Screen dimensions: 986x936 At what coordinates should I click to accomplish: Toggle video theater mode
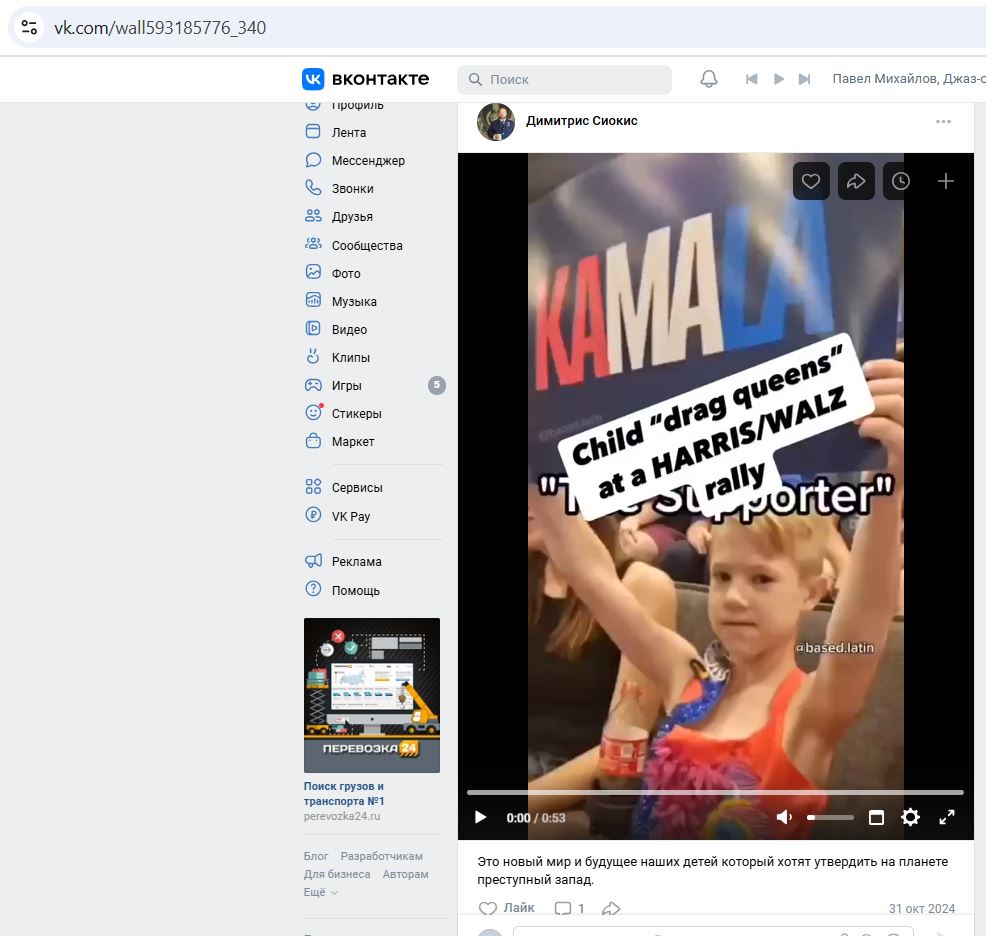click(876, 817)
